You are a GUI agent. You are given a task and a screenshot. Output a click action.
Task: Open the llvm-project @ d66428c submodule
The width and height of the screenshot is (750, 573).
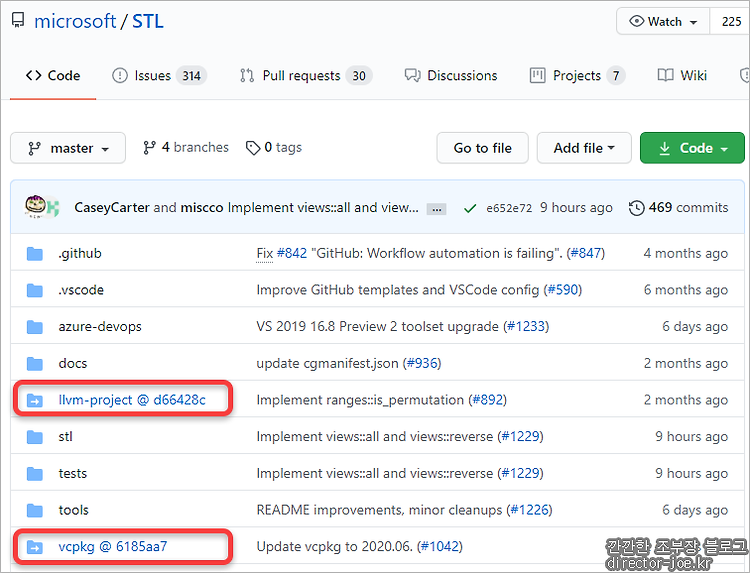[x=132, y=399]
